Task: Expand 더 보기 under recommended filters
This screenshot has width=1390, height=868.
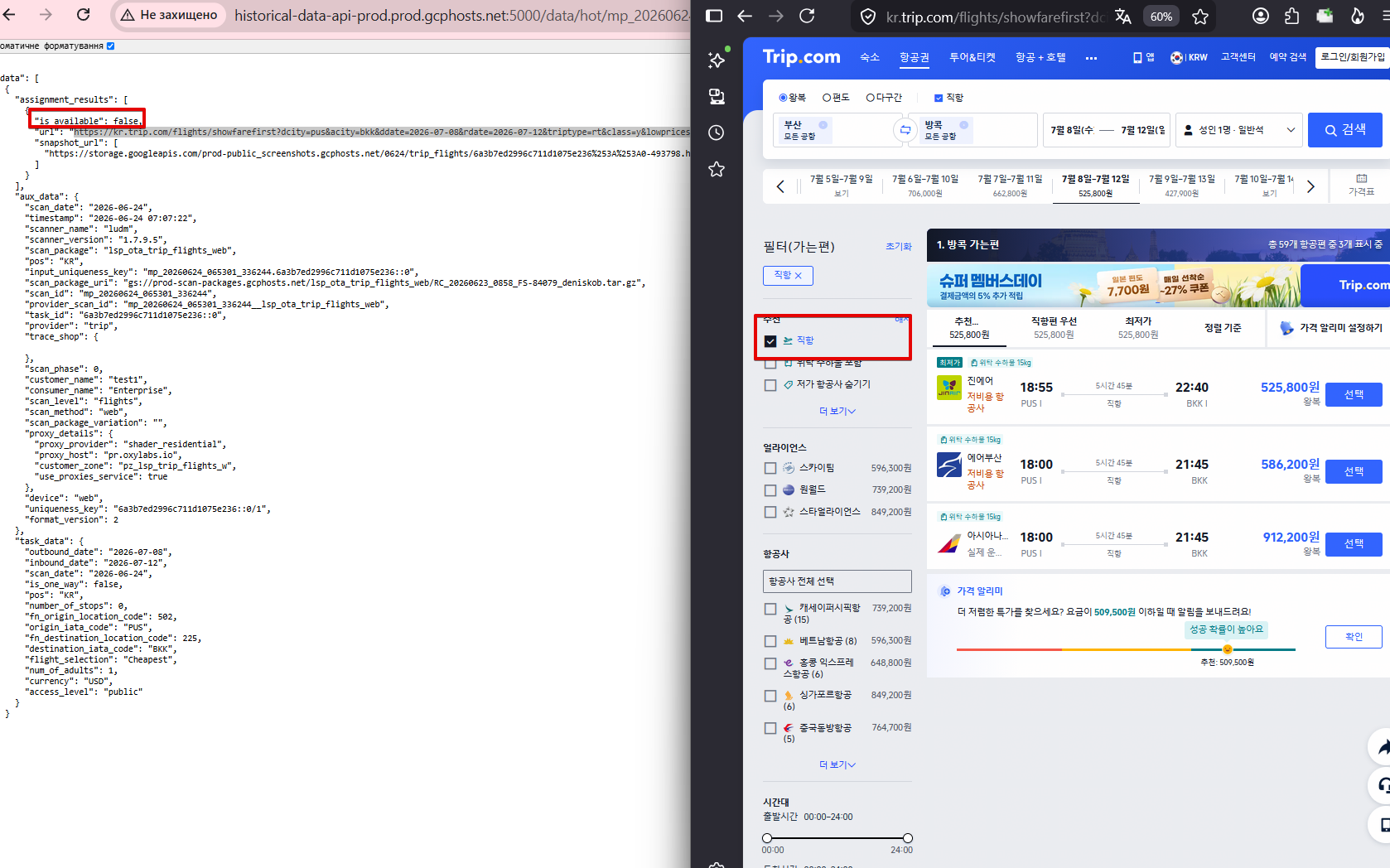Action: coord(837,411)
